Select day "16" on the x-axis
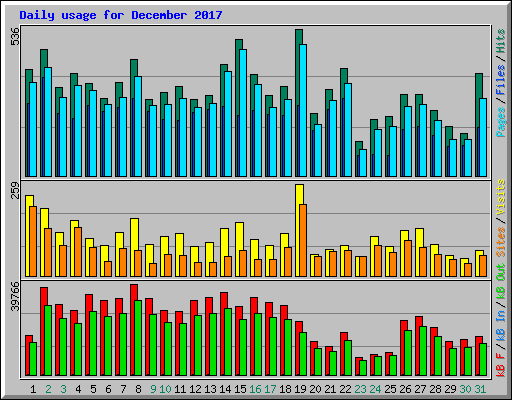 (255, 389)
